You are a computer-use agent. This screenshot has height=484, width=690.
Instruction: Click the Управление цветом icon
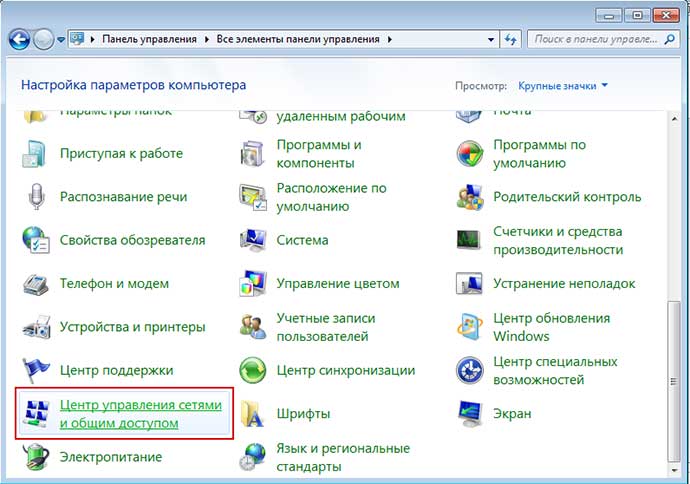pyautogui.click(x=253, y=283)
